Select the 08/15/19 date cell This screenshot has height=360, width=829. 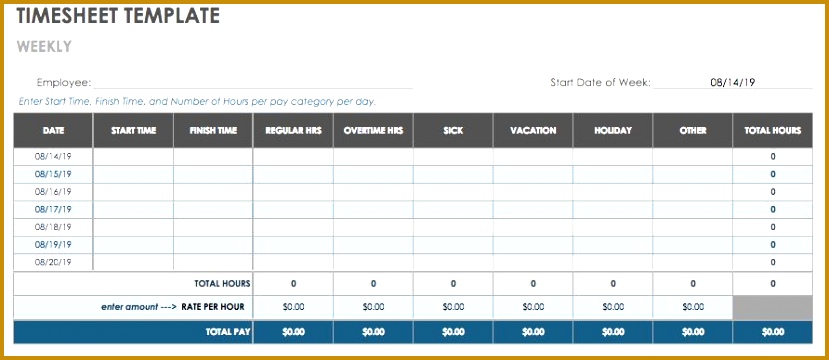53,174
